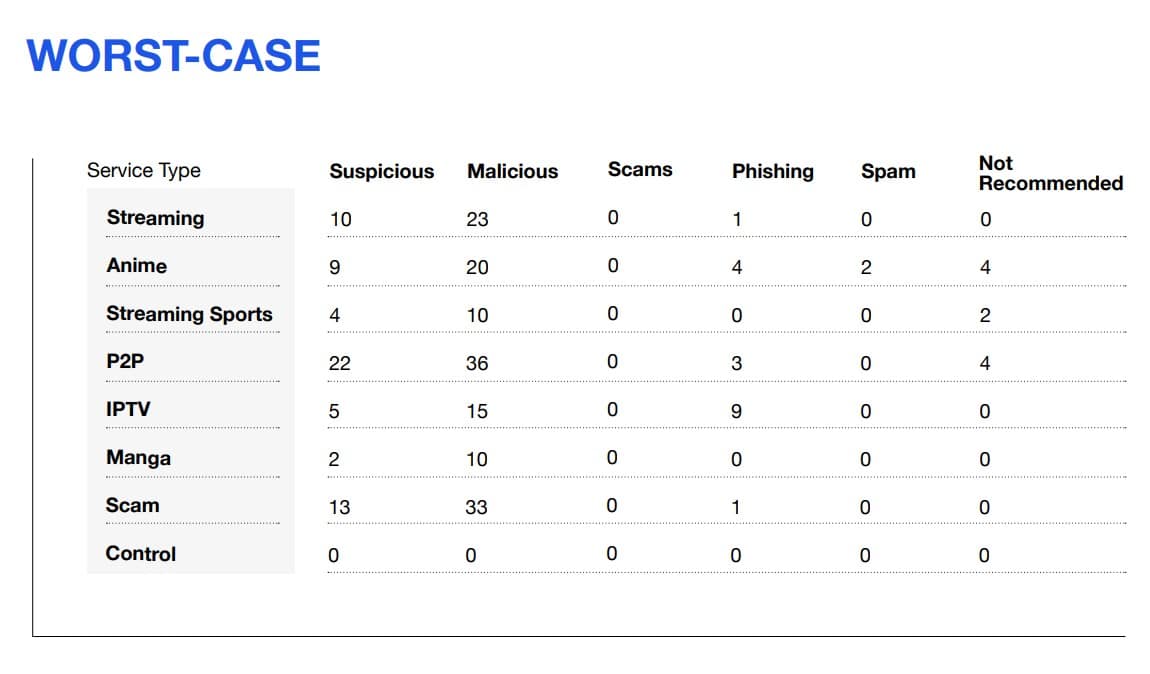Viewport: 1150px width, 674px height.
Task: Select the Scam row label
Action: pyautogui.click(x=133, y=505)
